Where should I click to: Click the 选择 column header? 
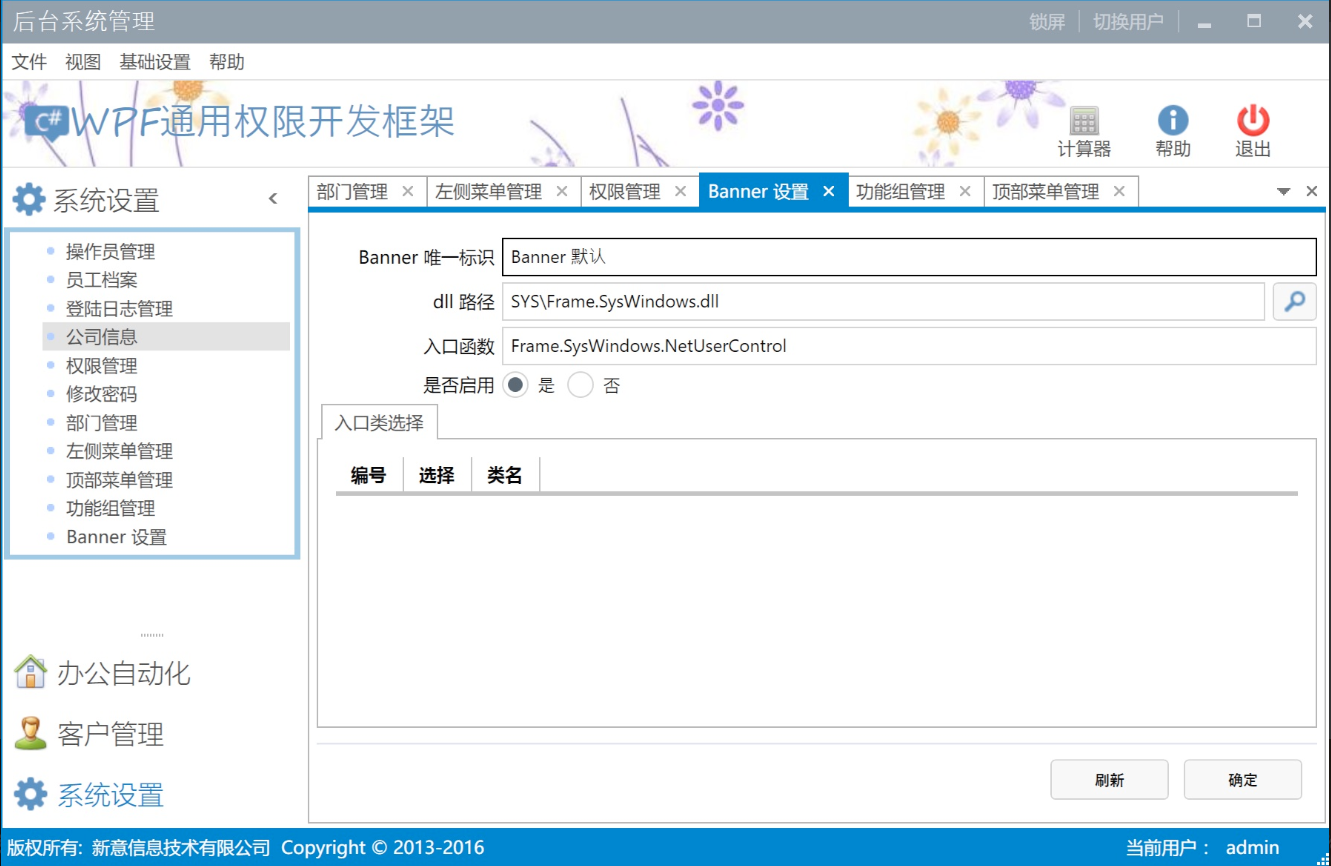point(436,475)
